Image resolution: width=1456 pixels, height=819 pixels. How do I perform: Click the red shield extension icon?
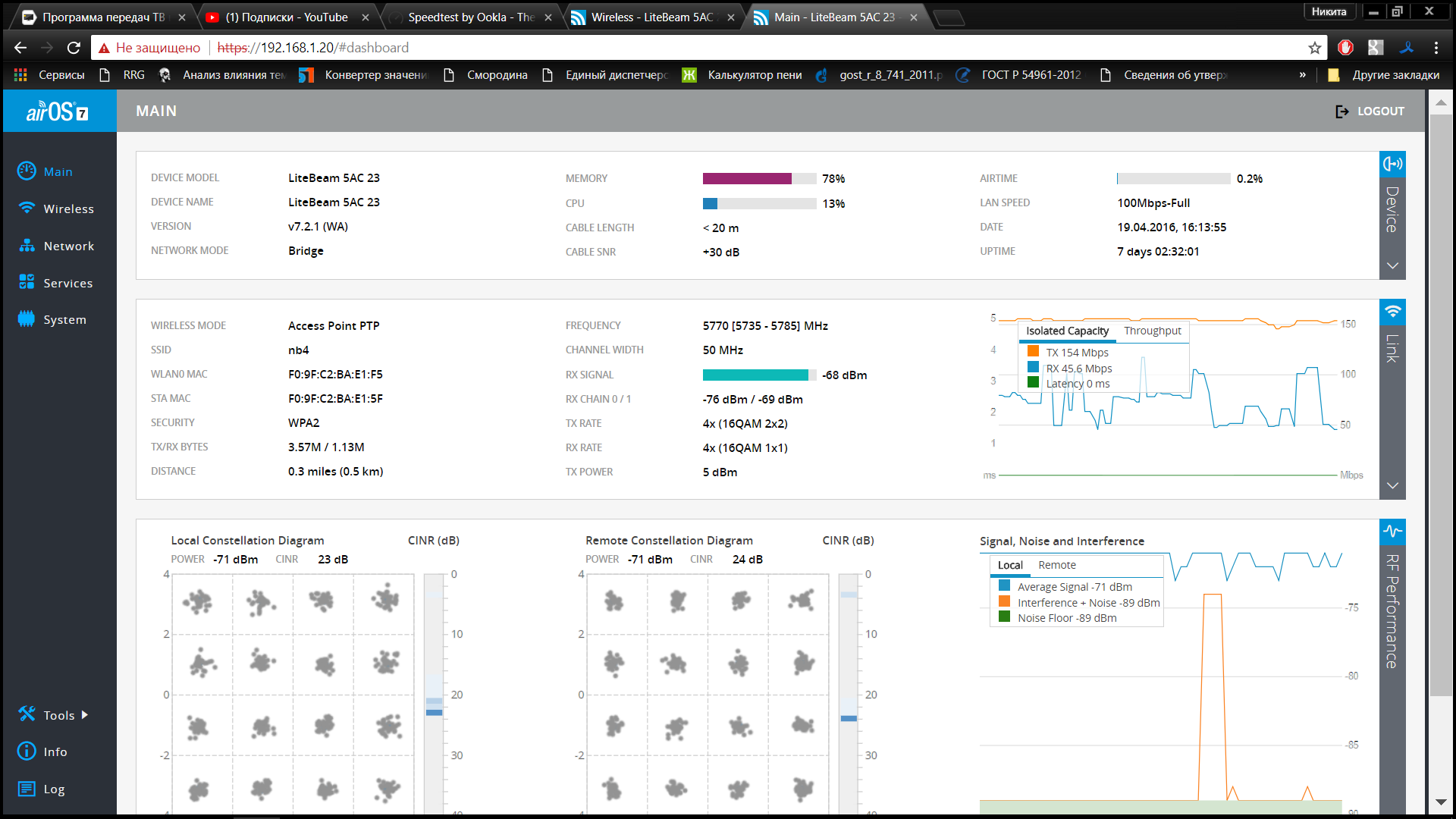pyautogui.click(x=1346, y=47)
